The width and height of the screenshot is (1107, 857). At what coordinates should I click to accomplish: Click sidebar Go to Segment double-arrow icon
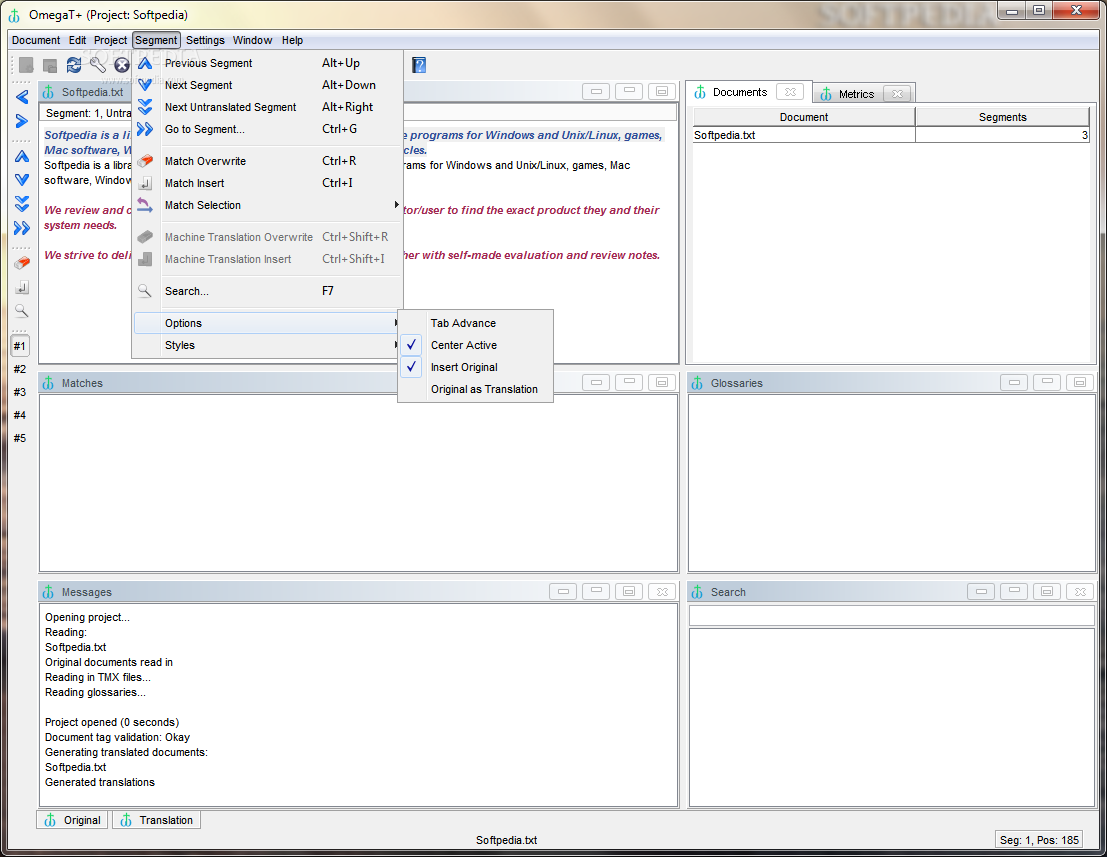[x=22, y=227]
